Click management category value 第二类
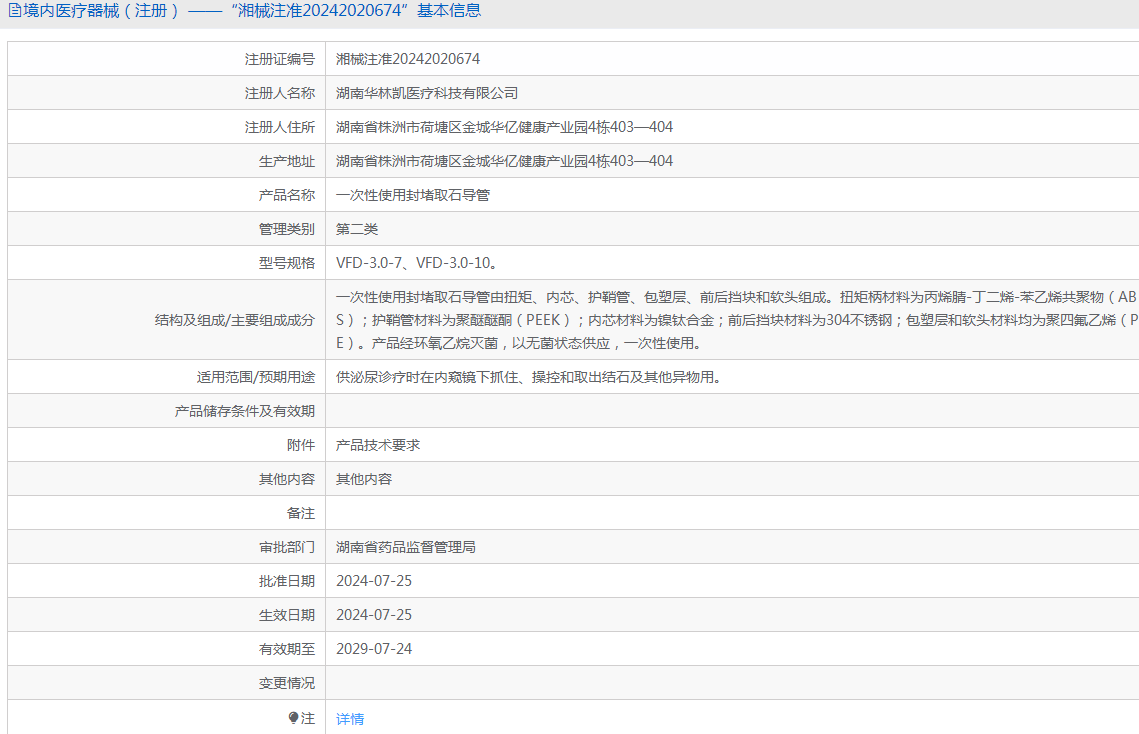Screen dimensions: 1139x734 coord(357,230)
